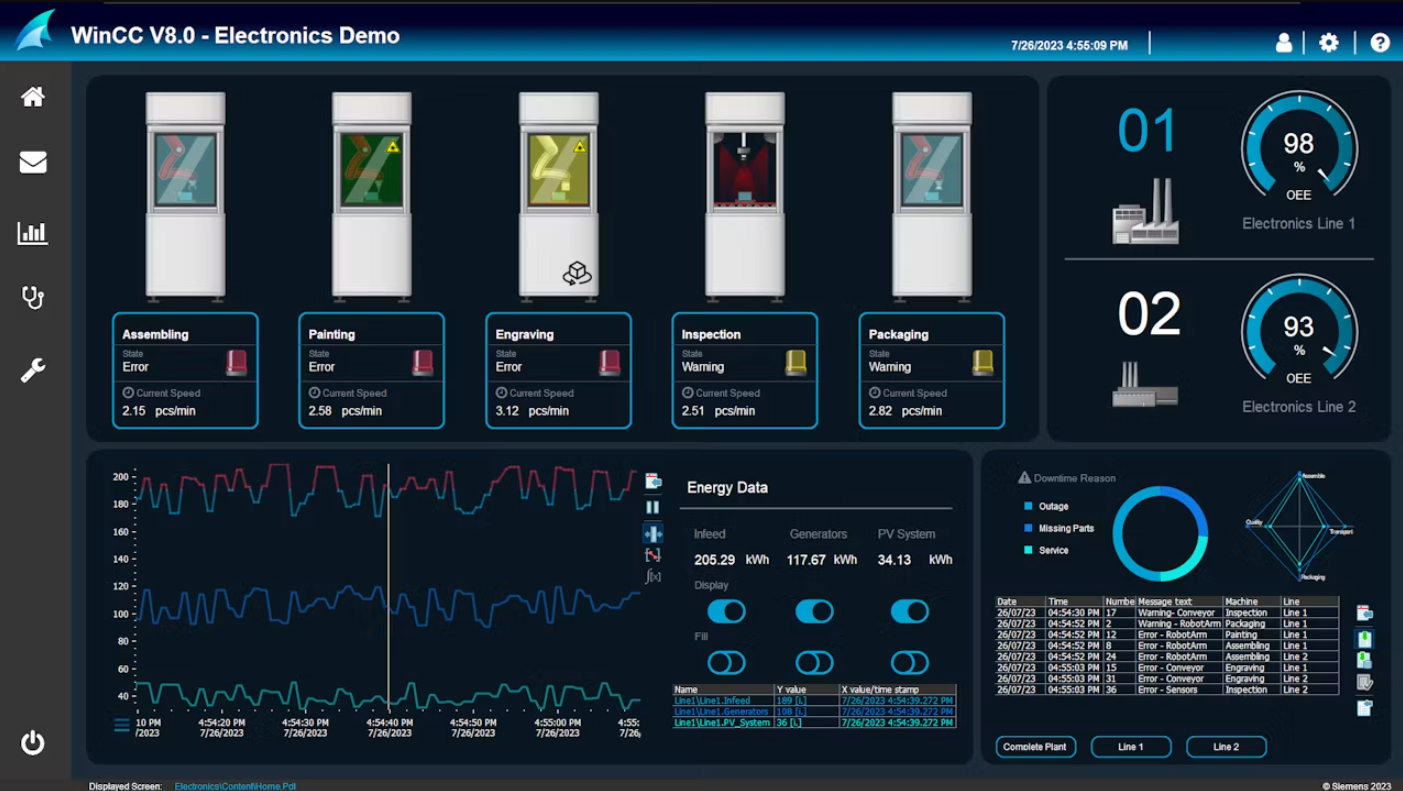
Task: Filter alarms by Line 1 button
Action: tap(1131, 747)
